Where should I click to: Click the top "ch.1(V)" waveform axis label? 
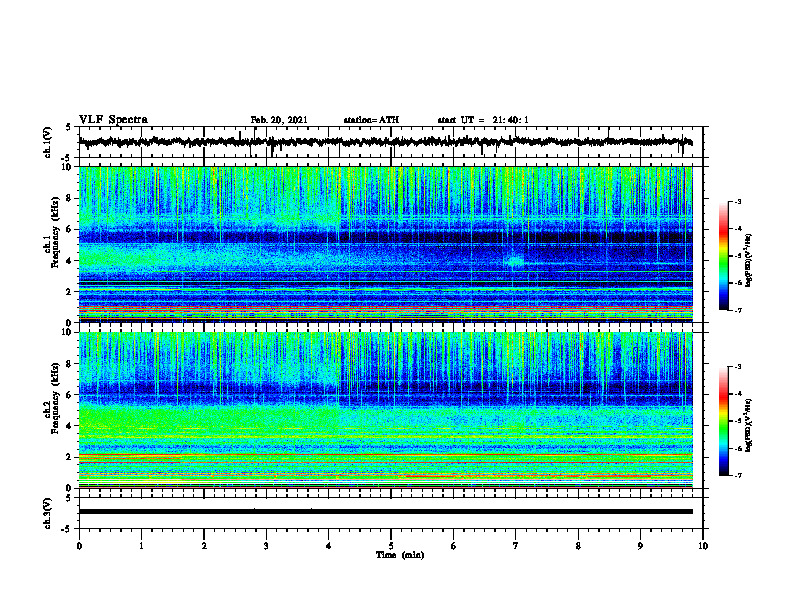pos(48,142)
